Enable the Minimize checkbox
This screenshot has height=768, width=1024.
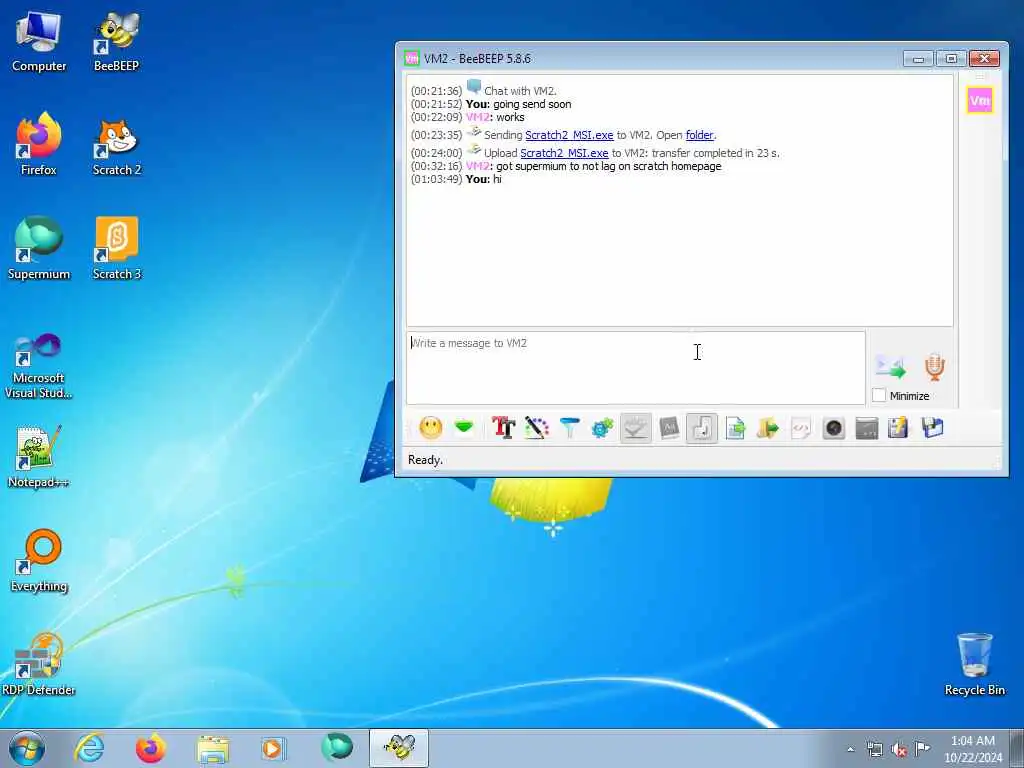coord(879,395)
